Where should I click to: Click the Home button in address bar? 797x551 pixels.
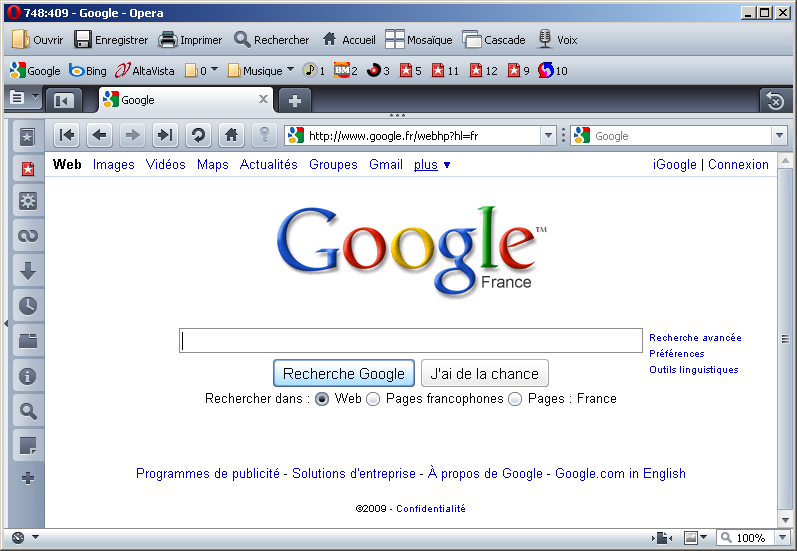(231, 135)
